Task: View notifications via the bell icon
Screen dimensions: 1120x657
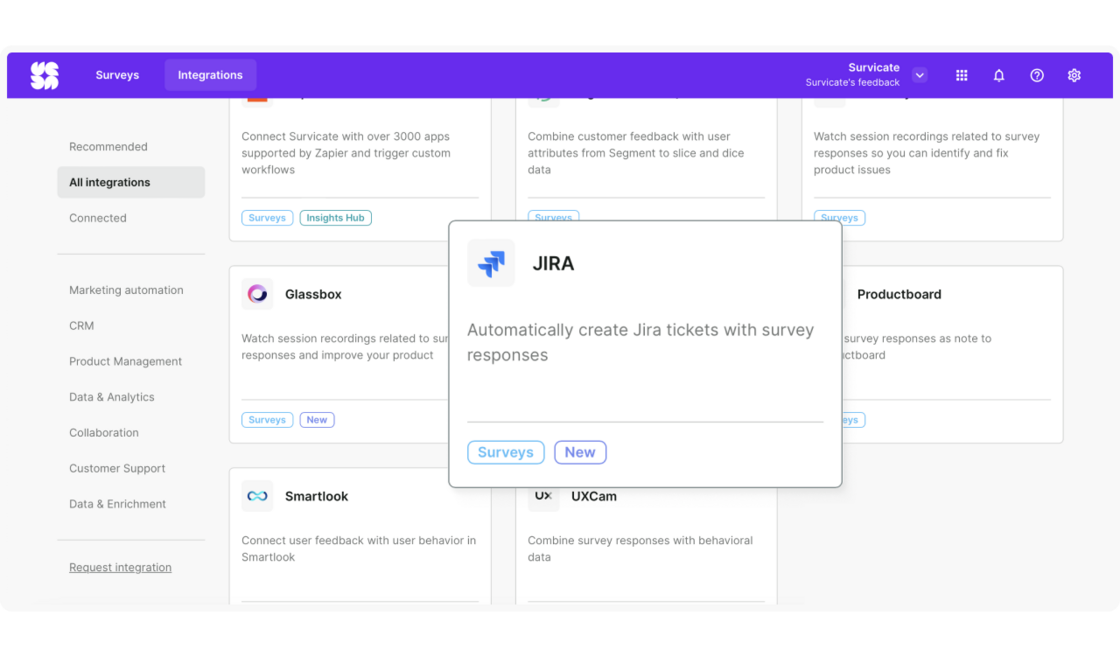Action: click(x=999, y=74)
